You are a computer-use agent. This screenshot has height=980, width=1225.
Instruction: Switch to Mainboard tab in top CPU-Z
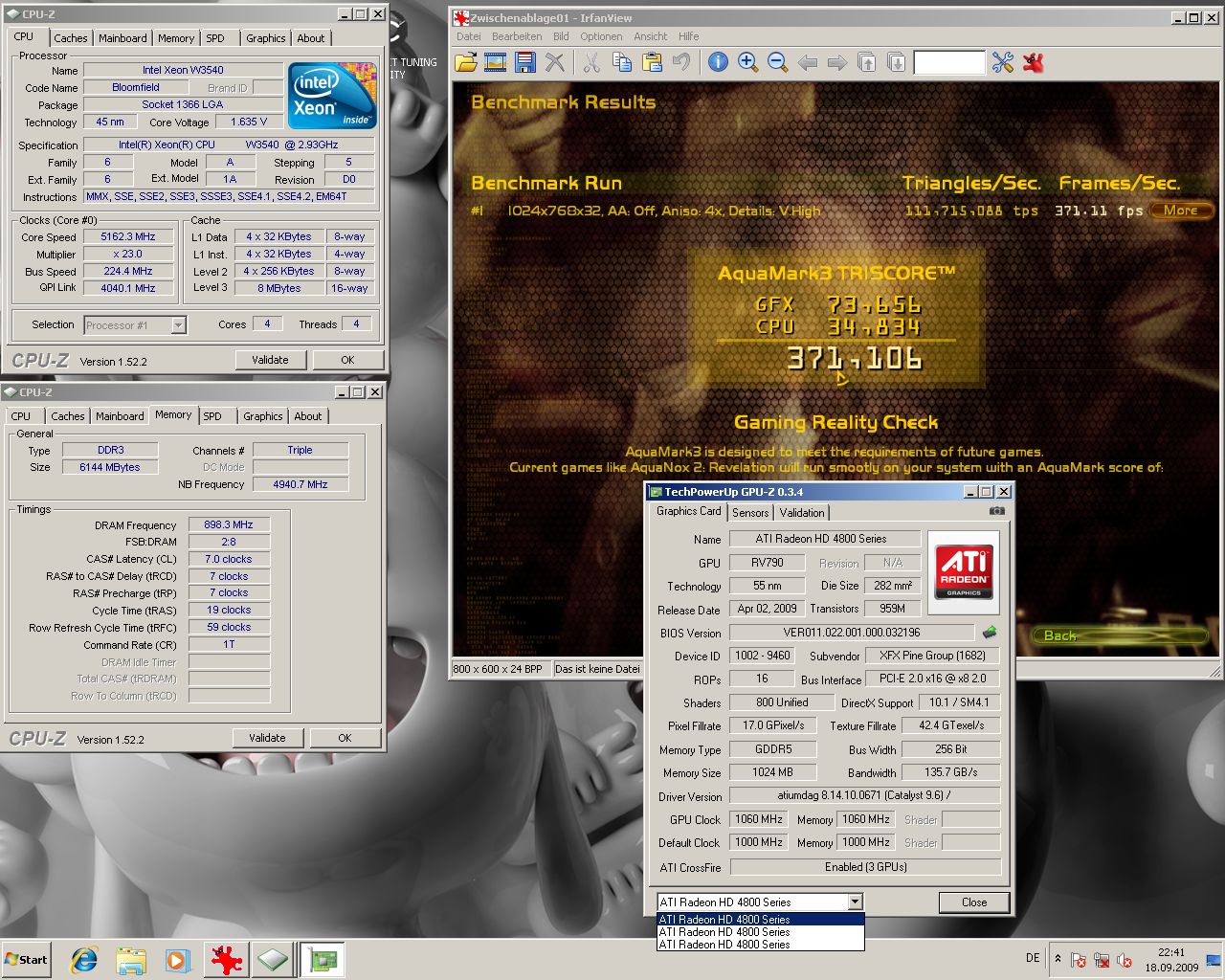122,38
